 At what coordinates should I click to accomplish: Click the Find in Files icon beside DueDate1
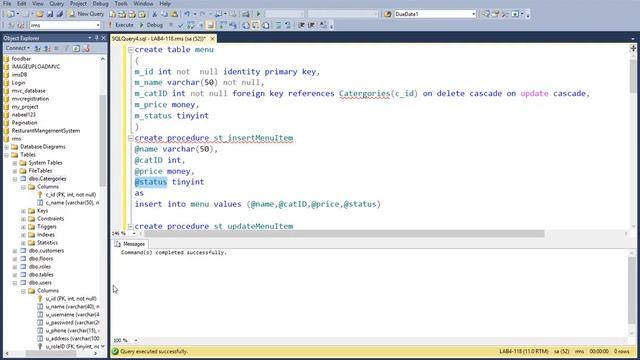pos(387,14)
